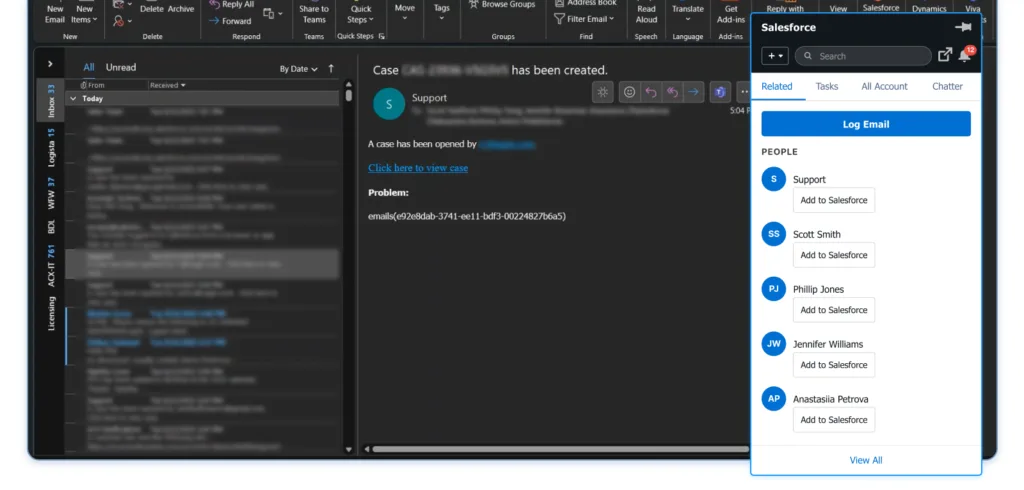Open the WFW folder in sidebar
1024x490 pixels.
(x=51, y=193)
